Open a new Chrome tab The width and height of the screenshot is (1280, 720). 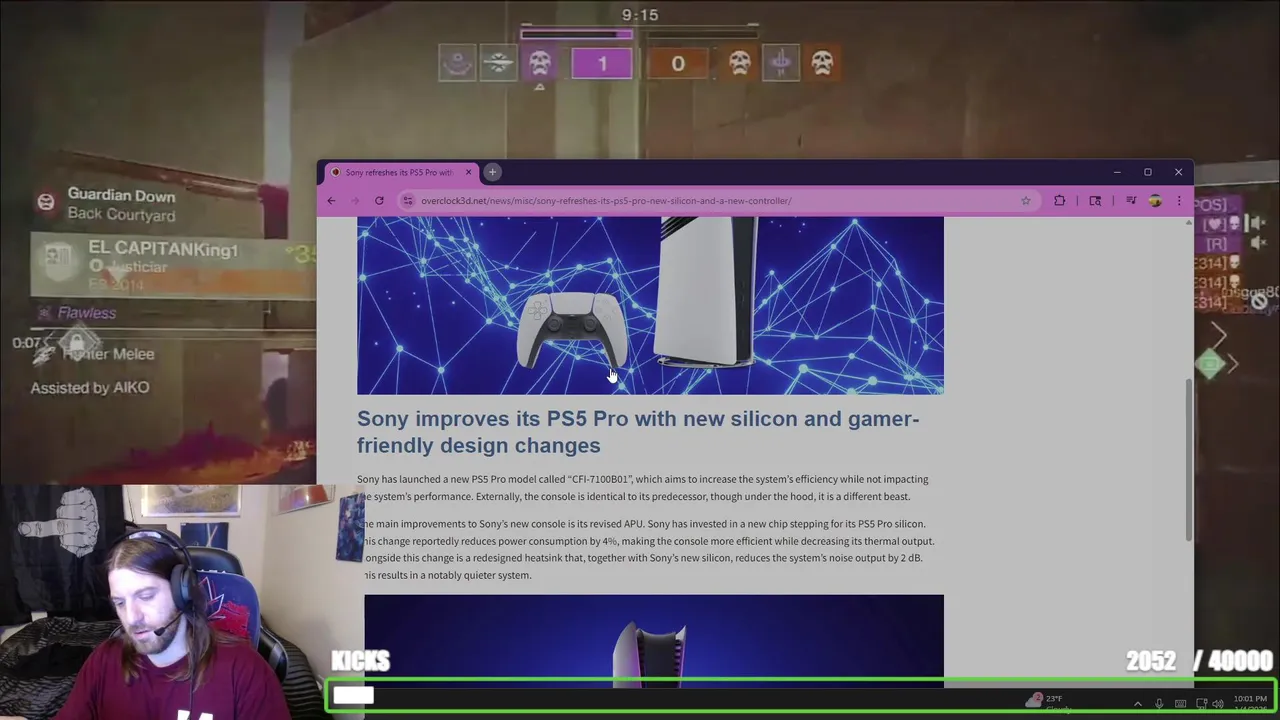pos(492,172)
